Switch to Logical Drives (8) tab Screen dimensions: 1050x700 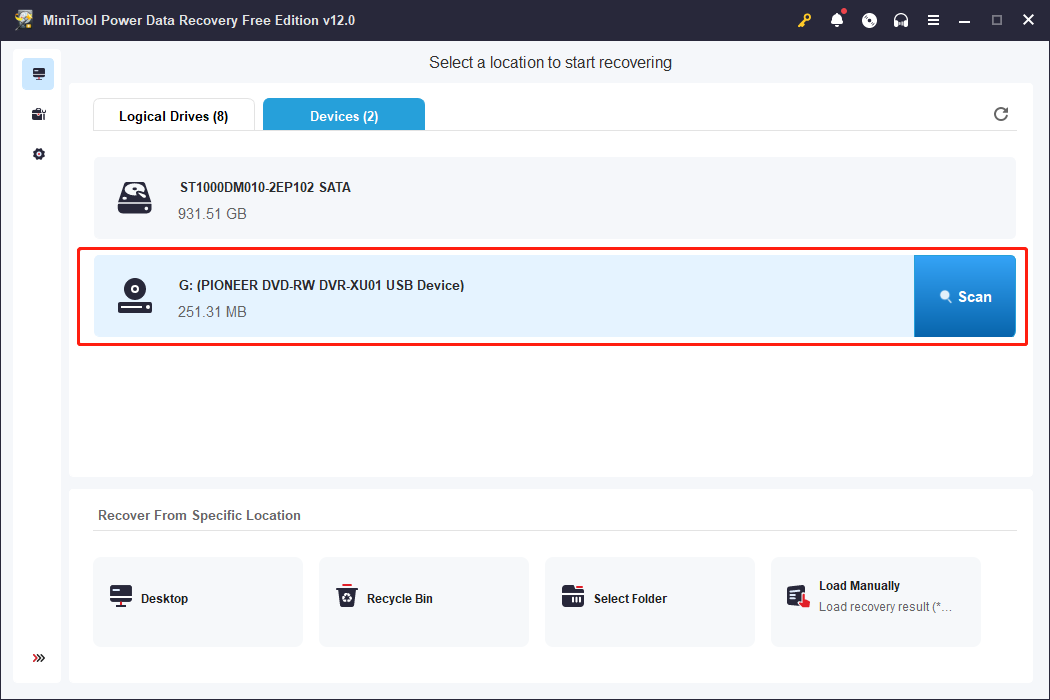click(173, 115)
